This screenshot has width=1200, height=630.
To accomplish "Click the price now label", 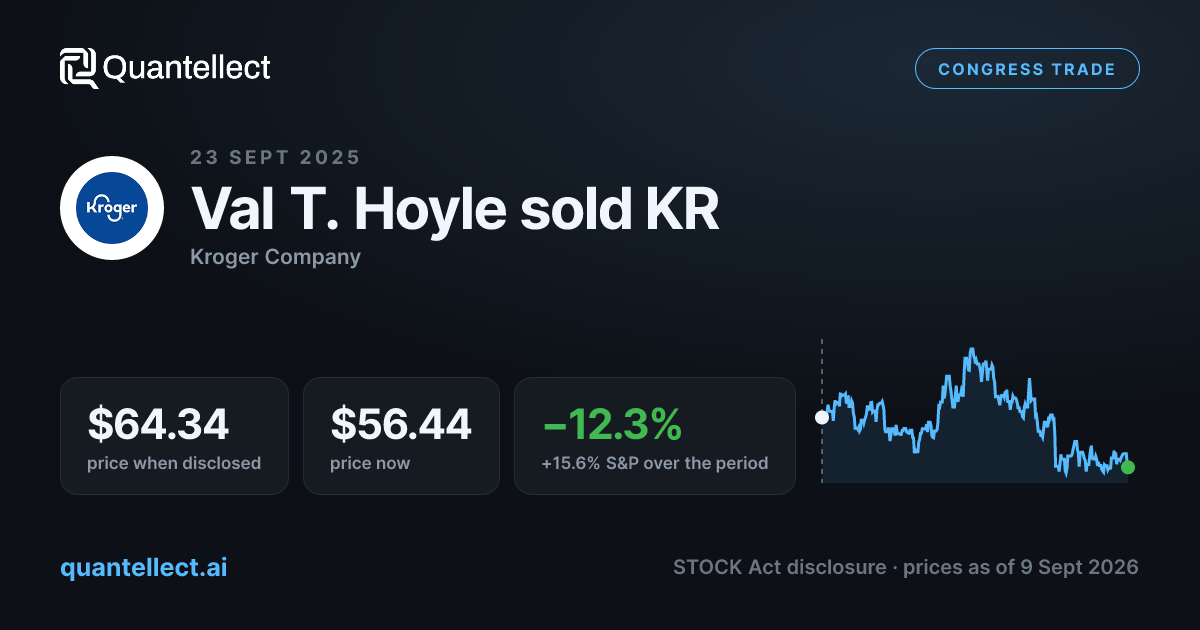I will point(370,463).
